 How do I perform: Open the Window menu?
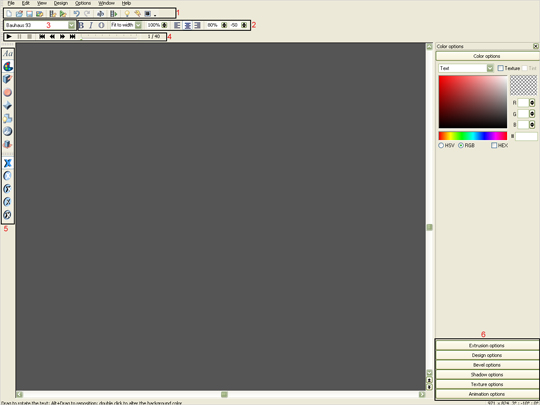click(x=106, y=3)
